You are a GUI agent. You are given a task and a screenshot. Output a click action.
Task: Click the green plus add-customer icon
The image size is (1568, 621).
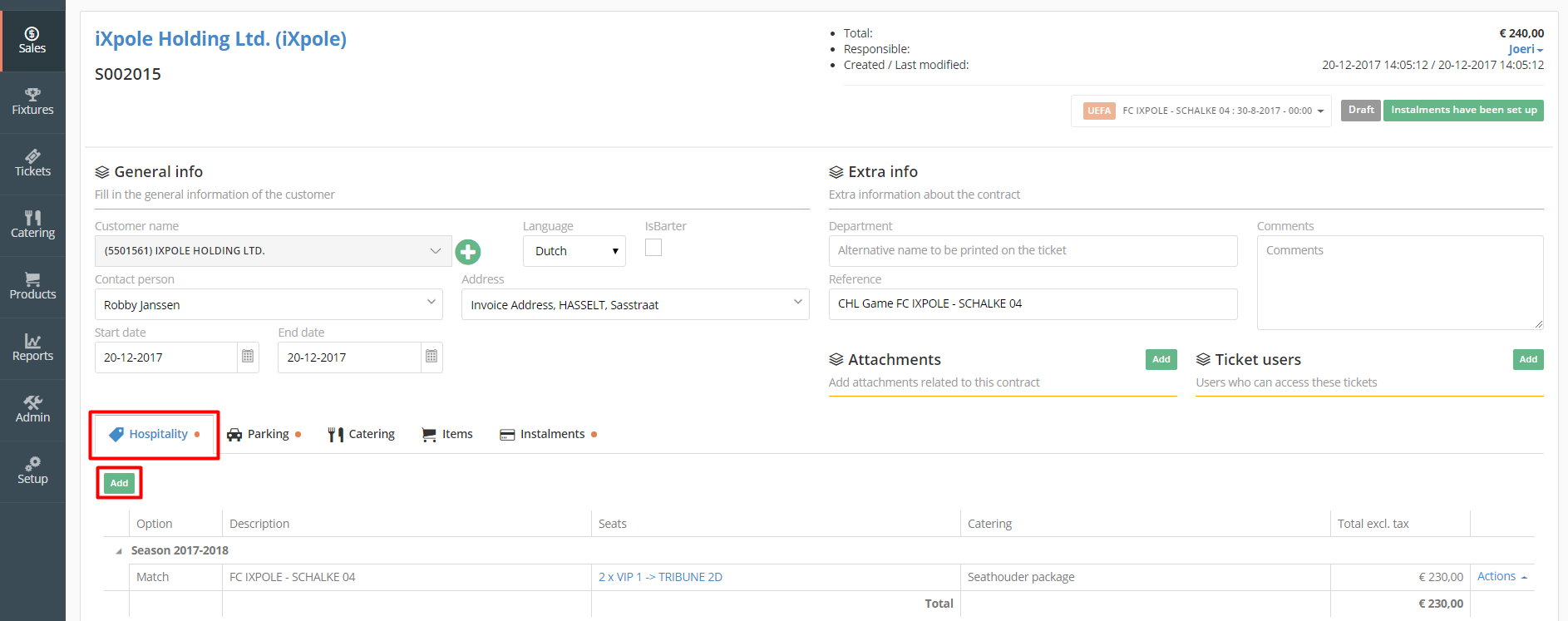pos(468,252)
